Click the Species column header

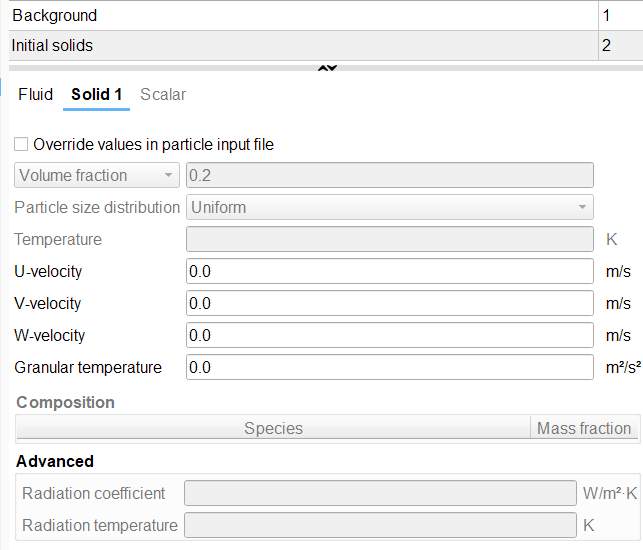(x=273, y=428)
